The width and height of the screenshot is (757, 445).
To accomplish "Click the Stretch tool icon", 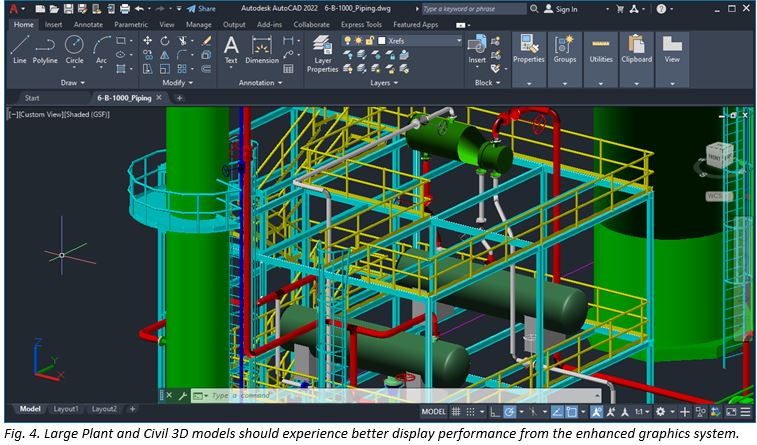I will tap(148, 69).
